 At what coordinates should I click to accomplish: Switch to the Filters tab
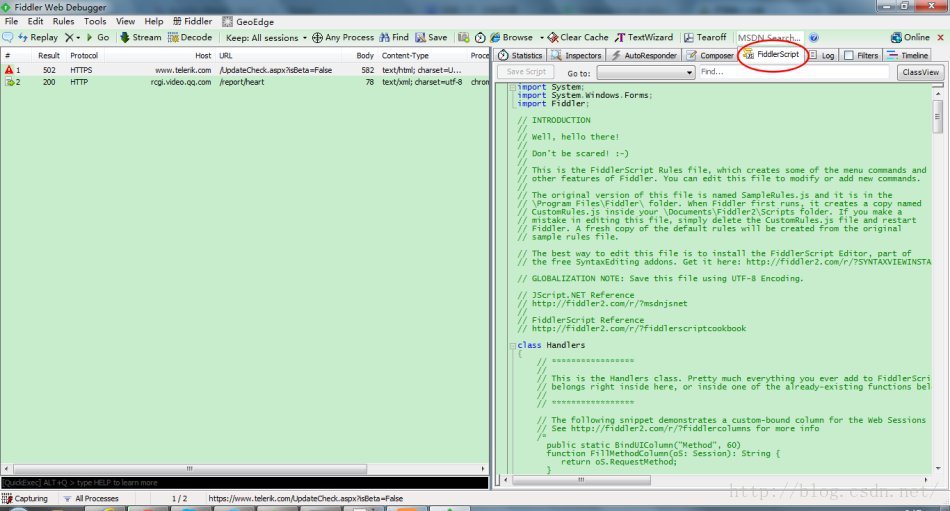coord(861,55)
